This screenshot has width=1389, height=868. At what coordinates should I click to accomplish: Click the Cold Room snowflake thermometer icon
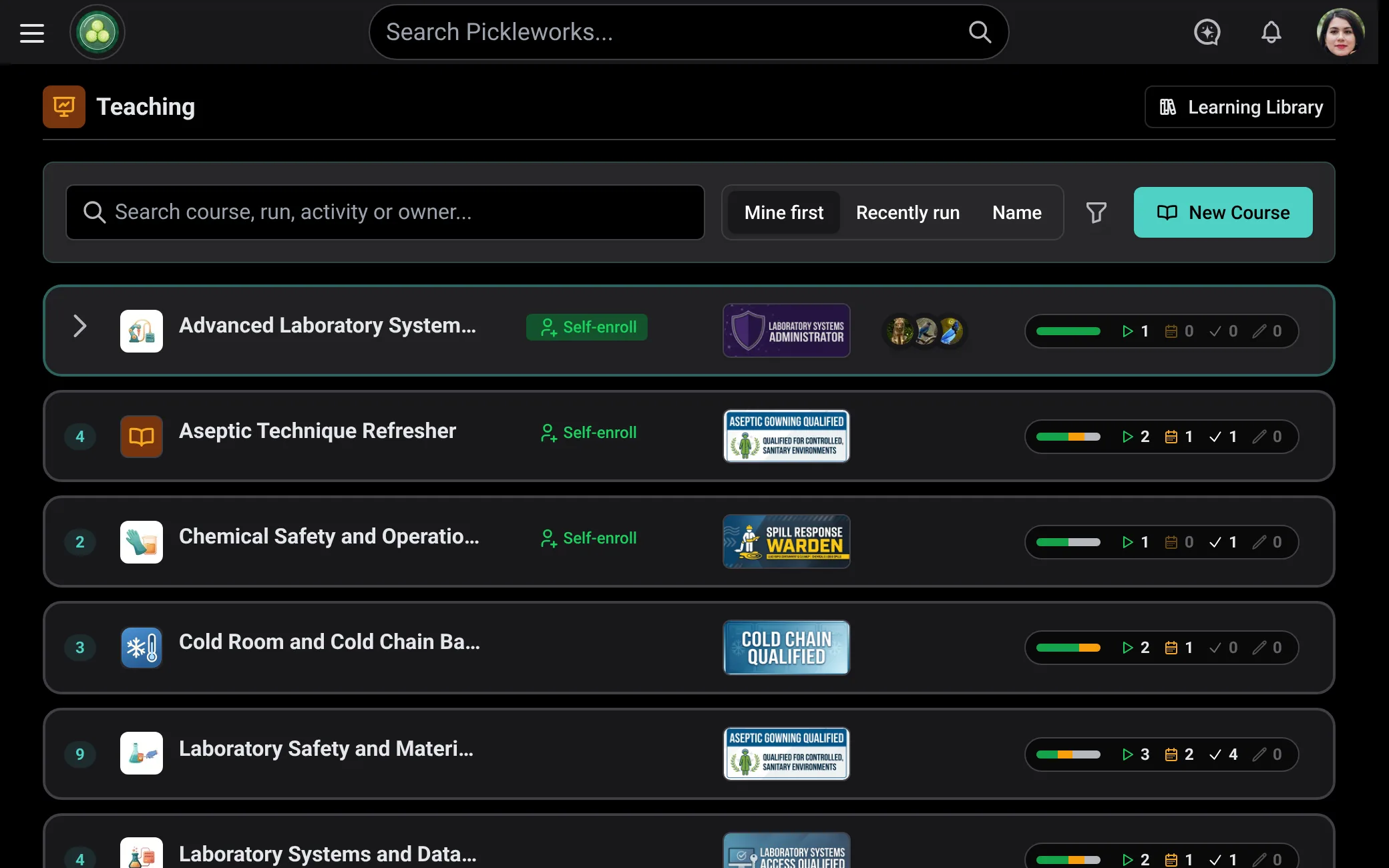pyautogui.click(x=142, y=648)
